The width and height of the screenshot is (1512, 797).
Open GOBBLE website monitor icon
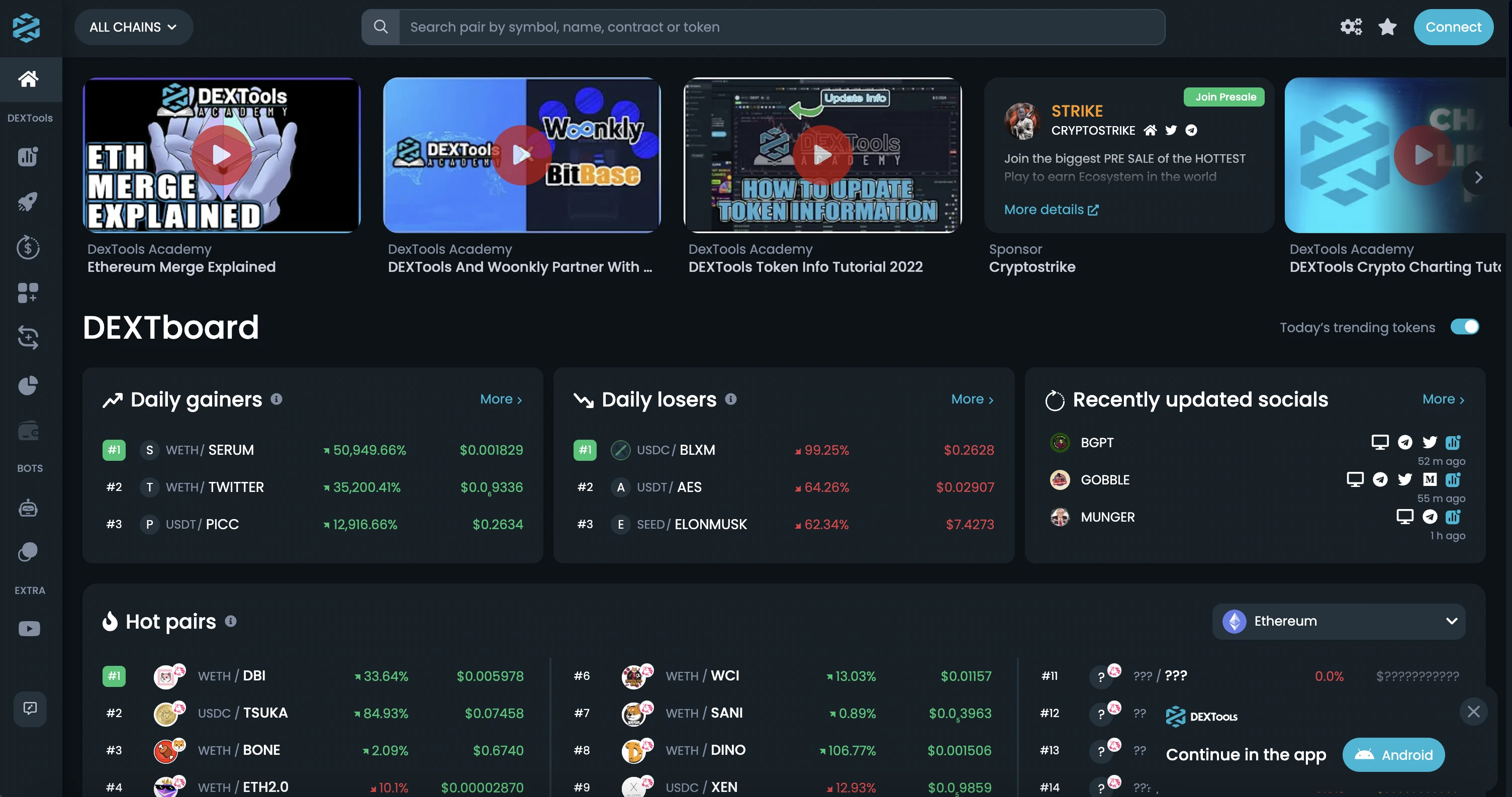pos(1355,479)
